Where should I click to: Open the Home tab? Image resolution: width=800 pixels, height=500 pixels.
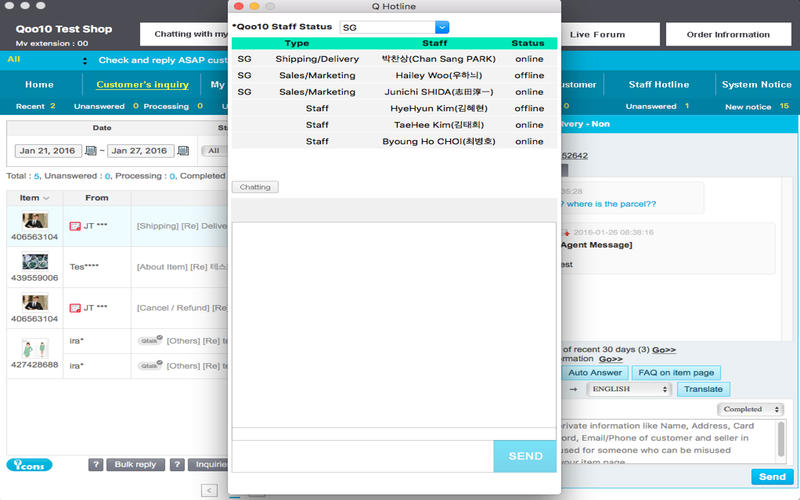(x=39, y=85)
